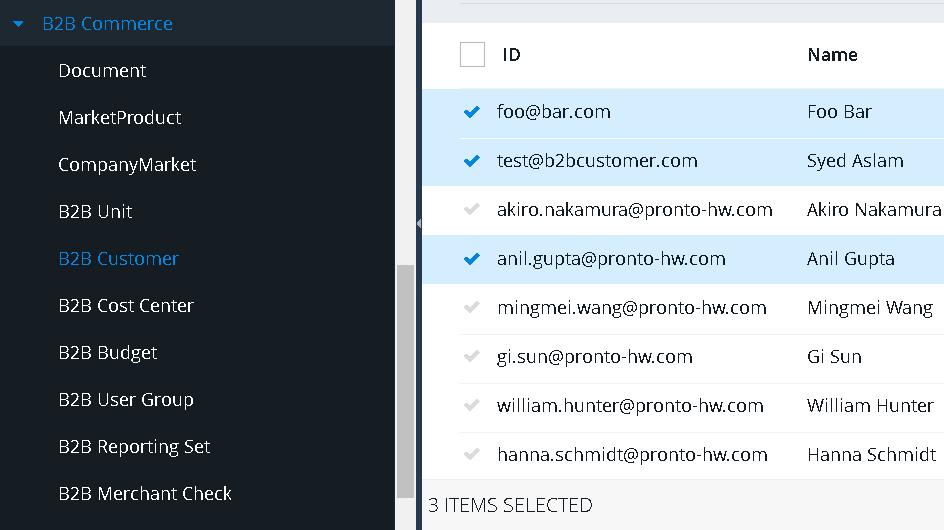
Task: Click the 3 ITEMS SELECTED status text
Action: [x=510, y=505]
